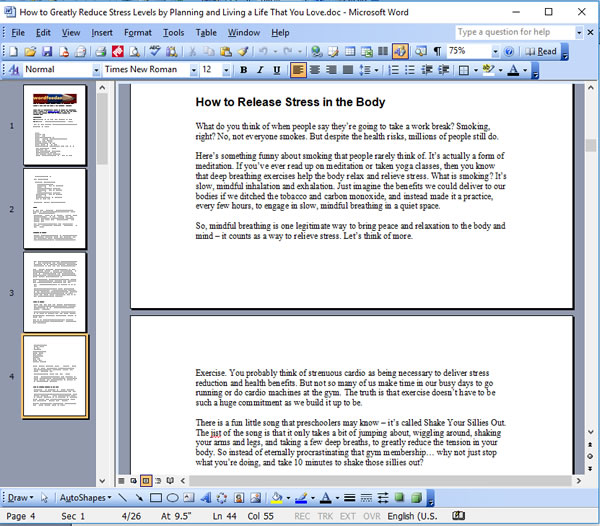This screenshot has width=600, height=526.
Task: Open the Draw menu dropdown
Action: (x=20, y=498)
